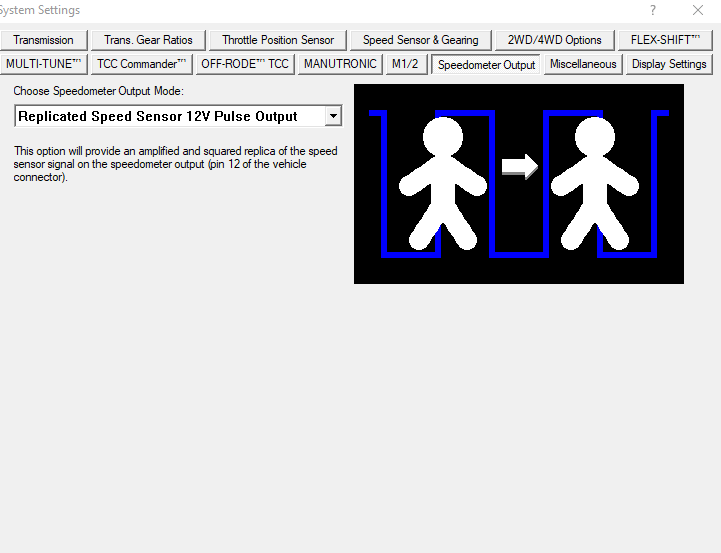The image size is (721, 553).
Task: Select the OFF-RODE TCC tab
Action: click(x=245, y=64)
